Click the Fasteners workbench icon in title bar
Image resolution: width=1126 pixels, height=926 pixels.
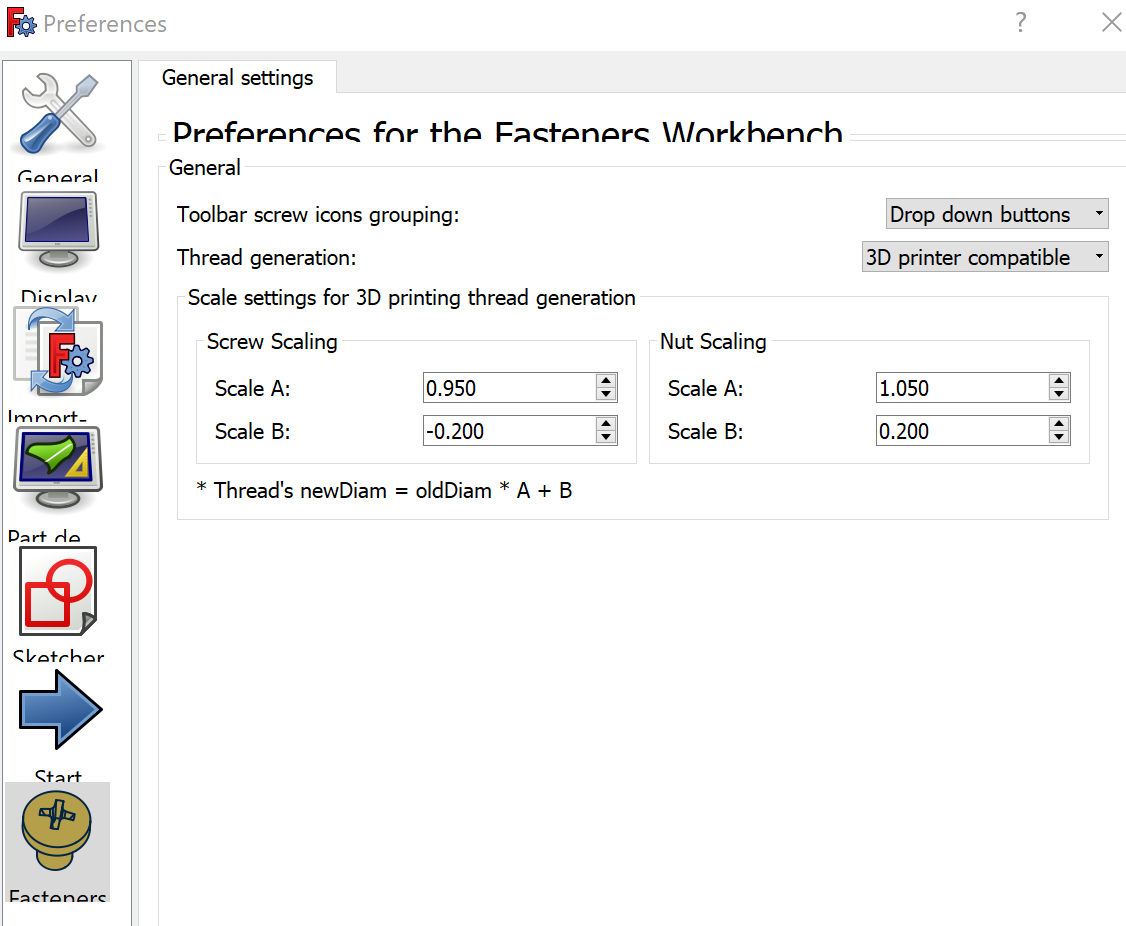pyautogui.click(x=22, y=22)
